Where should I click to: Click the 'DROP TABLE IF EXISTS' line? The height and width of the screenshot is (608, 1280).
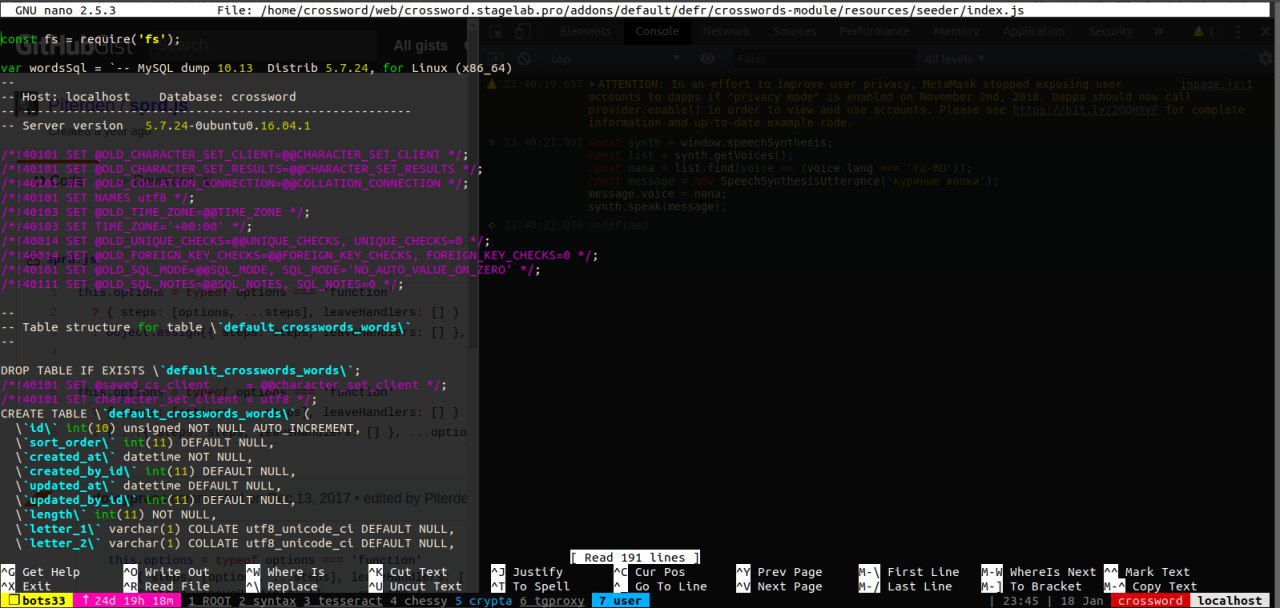180,370
